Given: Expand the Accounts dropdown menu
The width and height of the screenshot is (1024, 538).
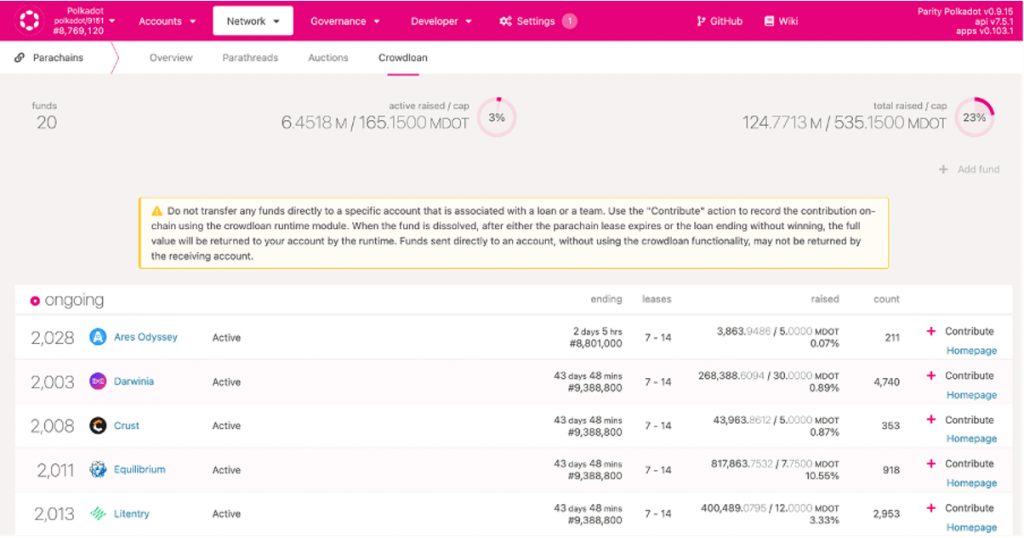Looking at the screenshot, I should pyautogui.click(x=167, y=21).
